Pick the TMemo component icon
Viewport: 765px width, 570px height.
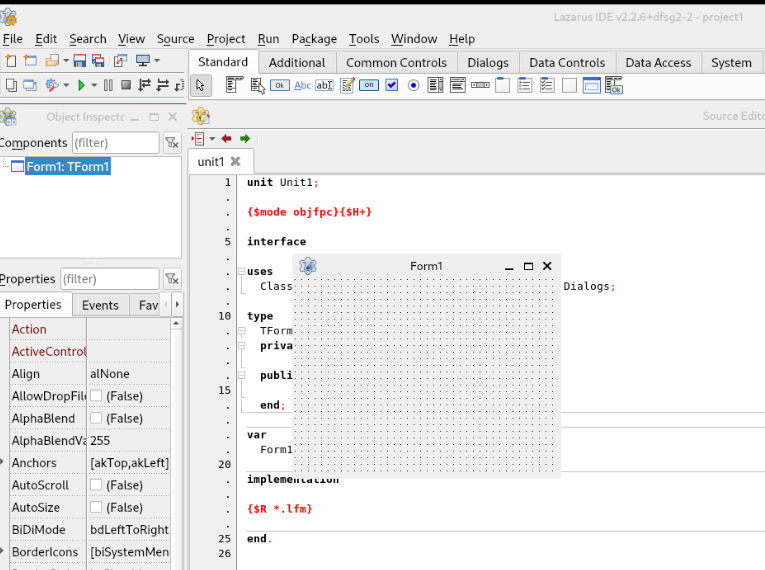347,85
